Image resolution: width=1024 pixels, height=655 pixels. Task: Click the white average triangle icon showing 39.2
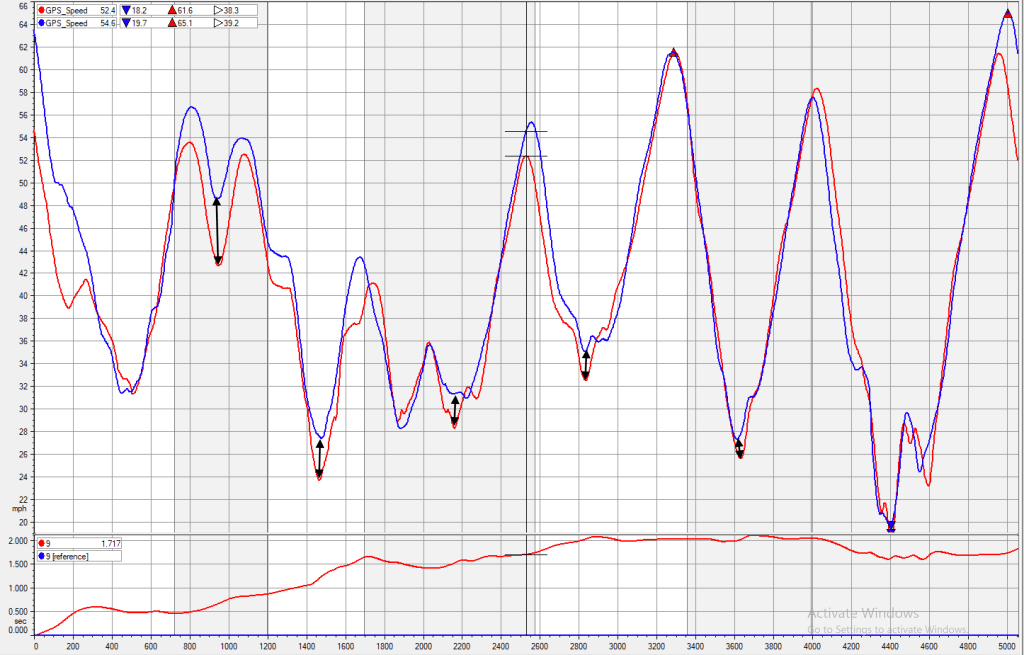click(x=218, y=21)
